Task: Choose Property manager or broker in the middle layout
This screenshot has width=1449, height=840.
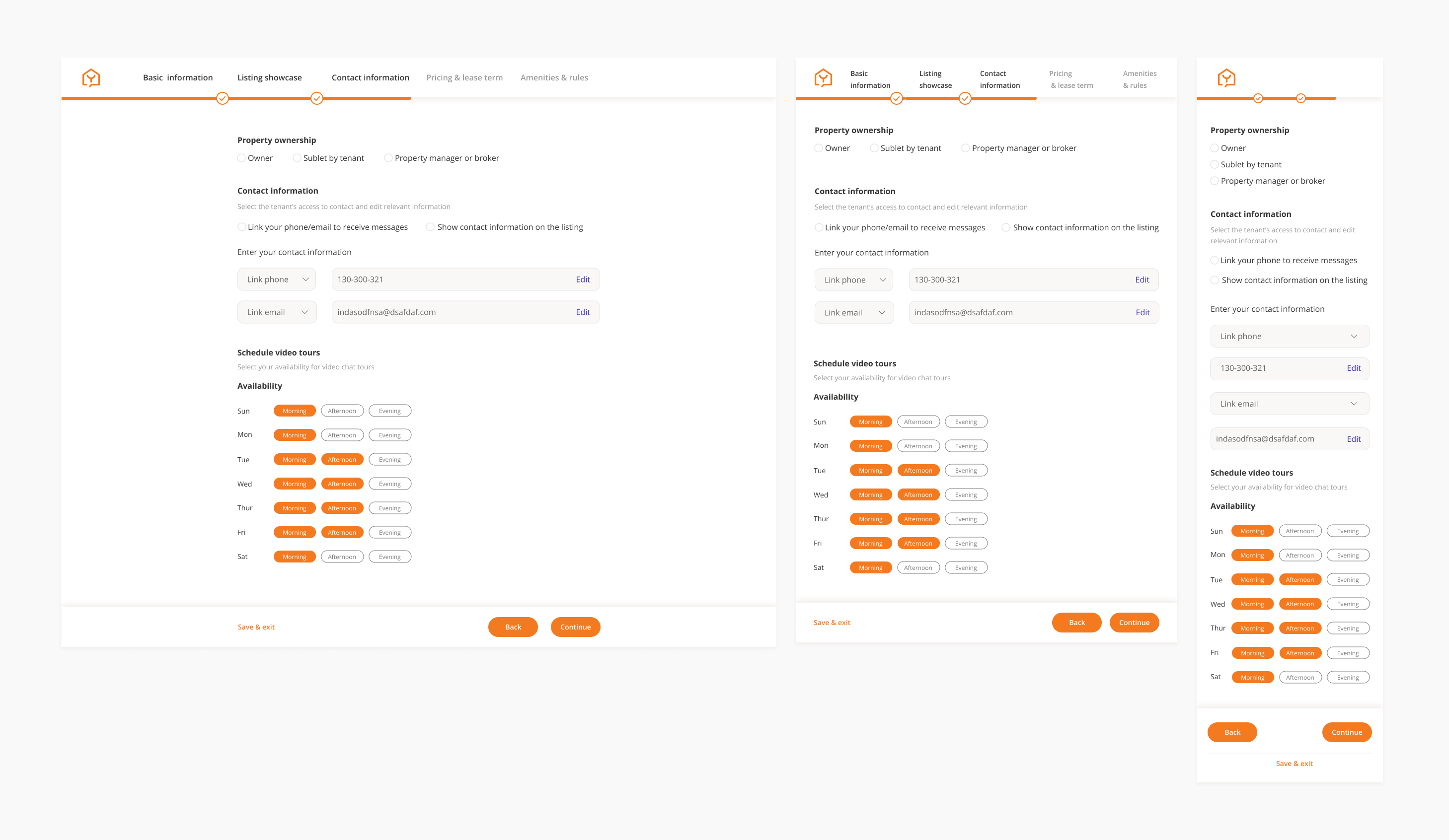Action: [x=966, y=148]
